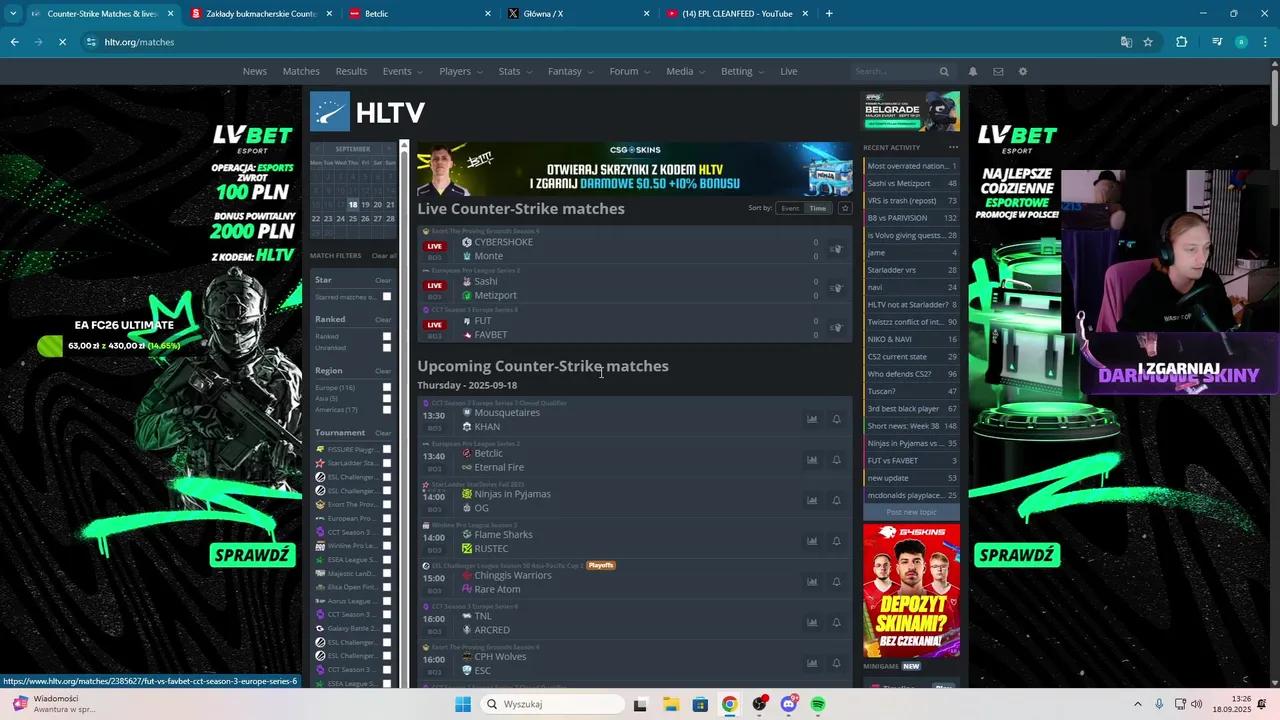Check Starred matches only filter
Viewport: 1280px width, 720px height.
387,297
